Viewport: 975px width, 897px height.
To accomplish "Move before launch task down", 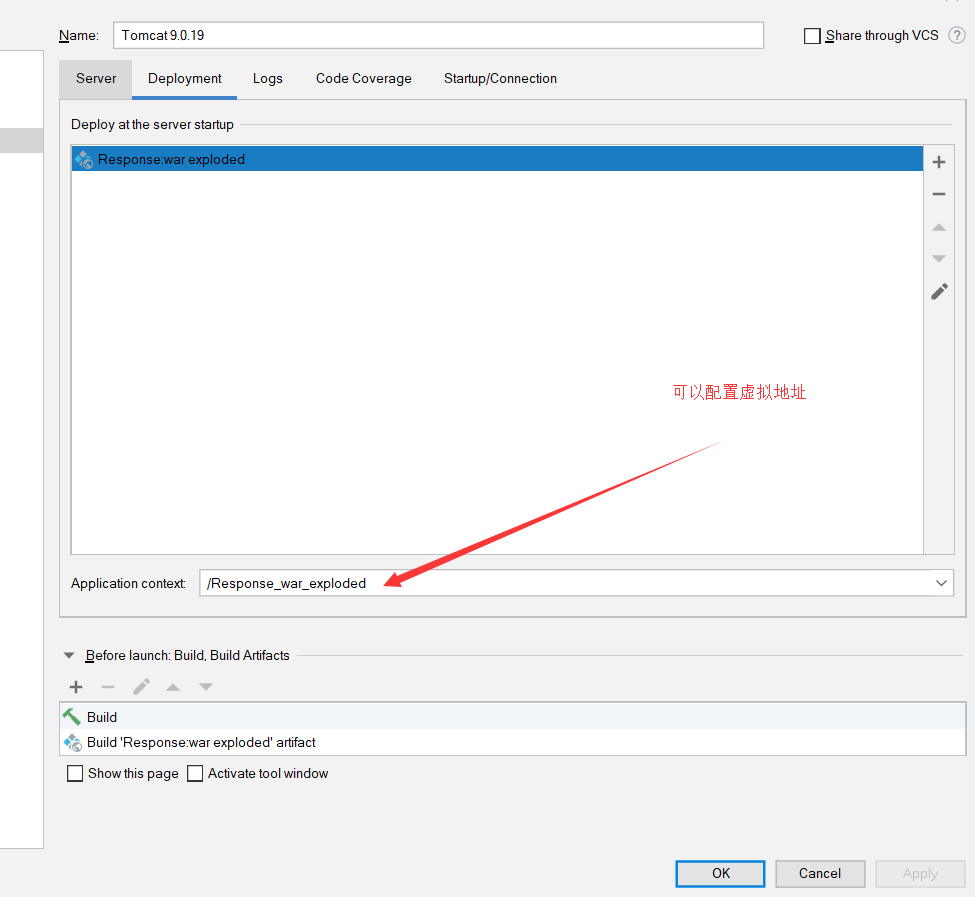I will pyautogui.click(x=206, y=687).
